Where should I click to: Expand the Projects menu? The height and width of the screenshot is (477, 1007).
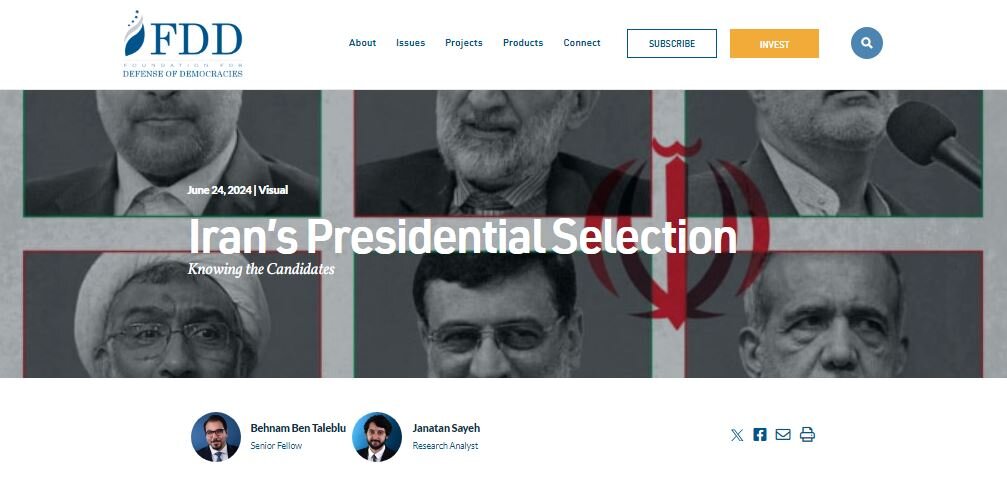(464, 43)
